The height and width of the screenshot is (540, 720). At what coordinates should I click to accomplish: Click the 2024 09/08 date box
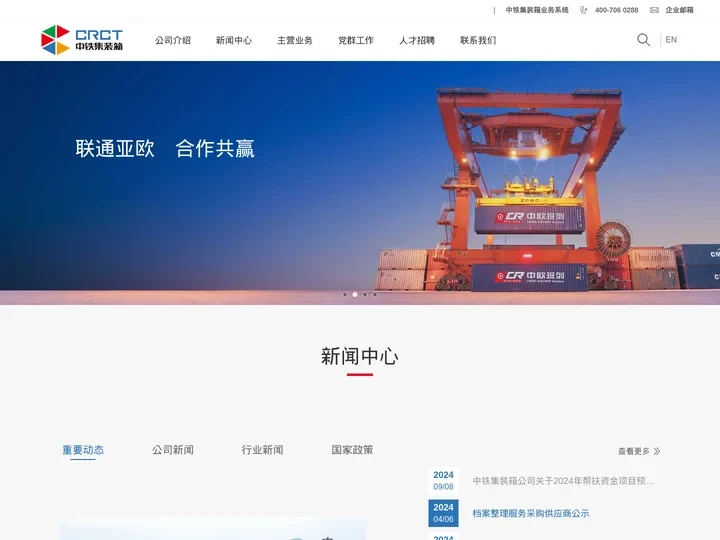coord(443,480)
